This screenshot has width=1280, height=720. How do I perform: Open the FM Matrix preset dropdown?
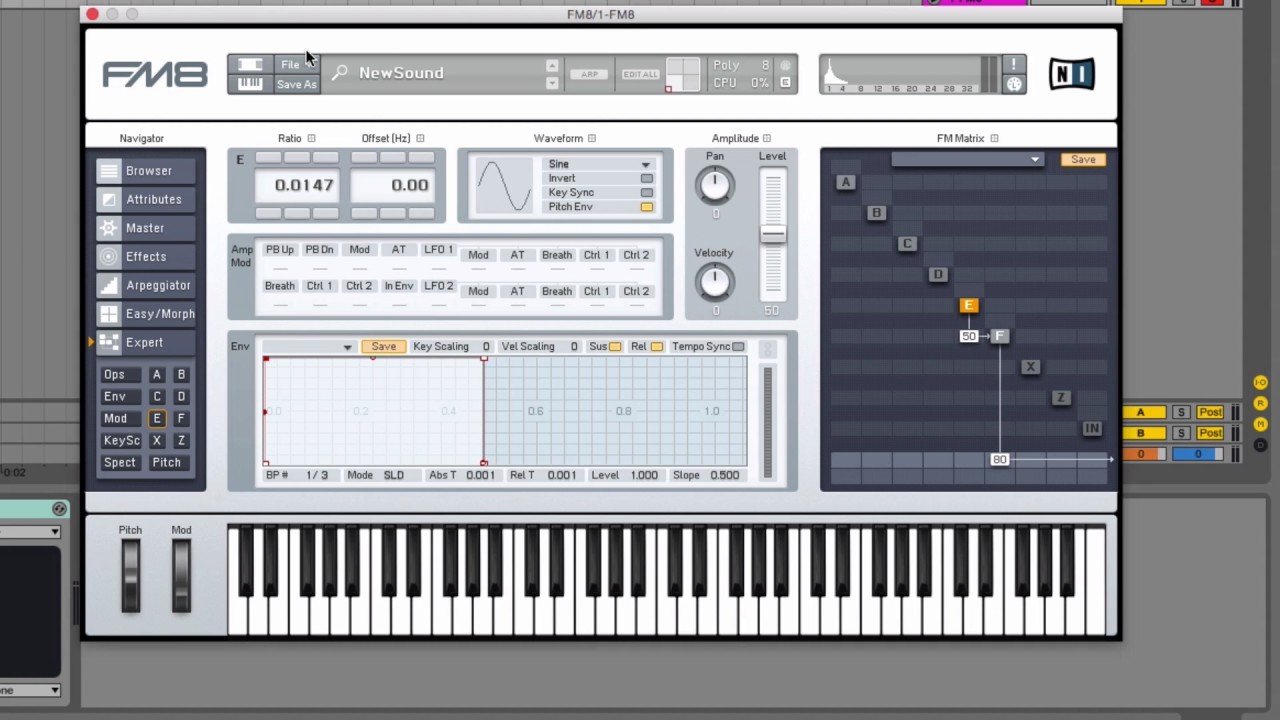pyautogui.click(x=966, y=159)
